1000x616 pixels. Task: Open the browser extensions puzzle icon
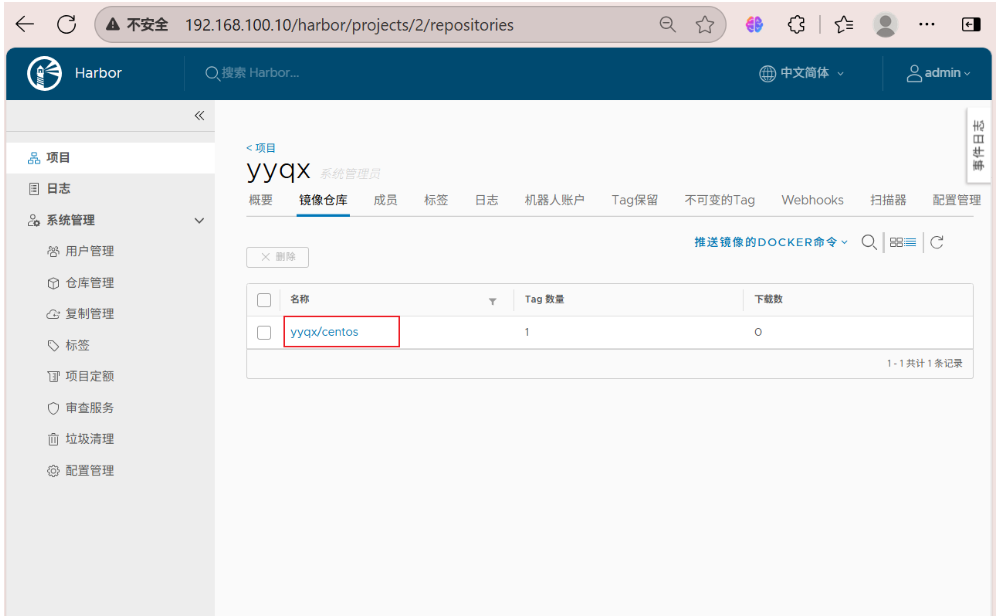point(796,25)
